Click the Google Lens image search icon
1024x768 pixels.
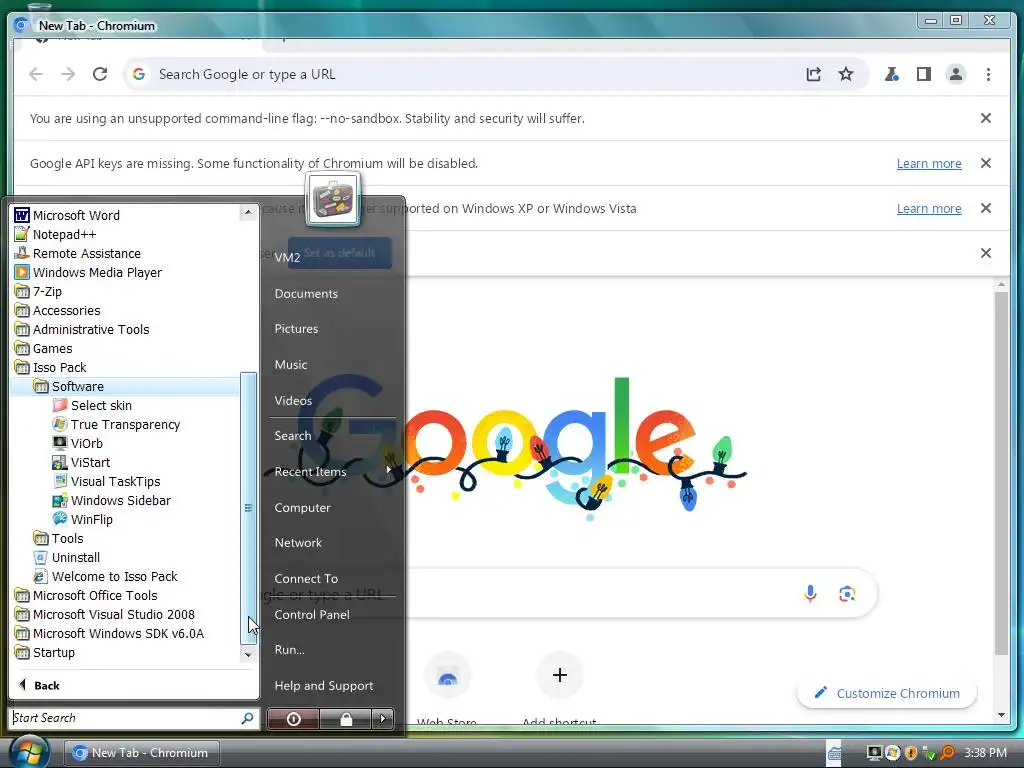847,594
